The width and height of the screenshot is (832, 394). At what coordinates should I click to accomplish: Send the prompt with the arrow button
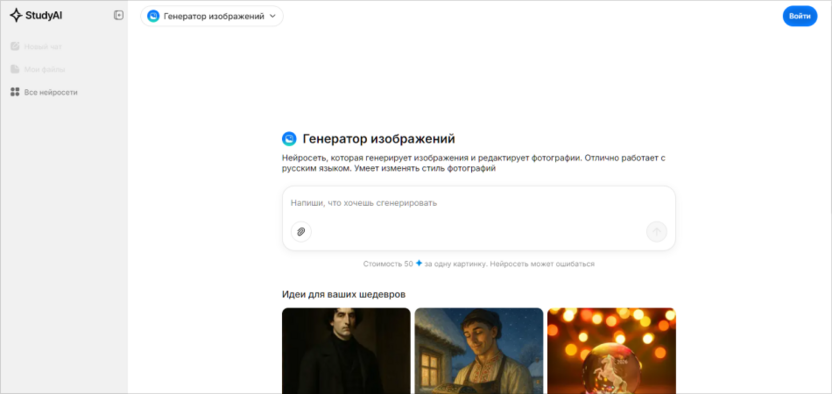point(656,232)
